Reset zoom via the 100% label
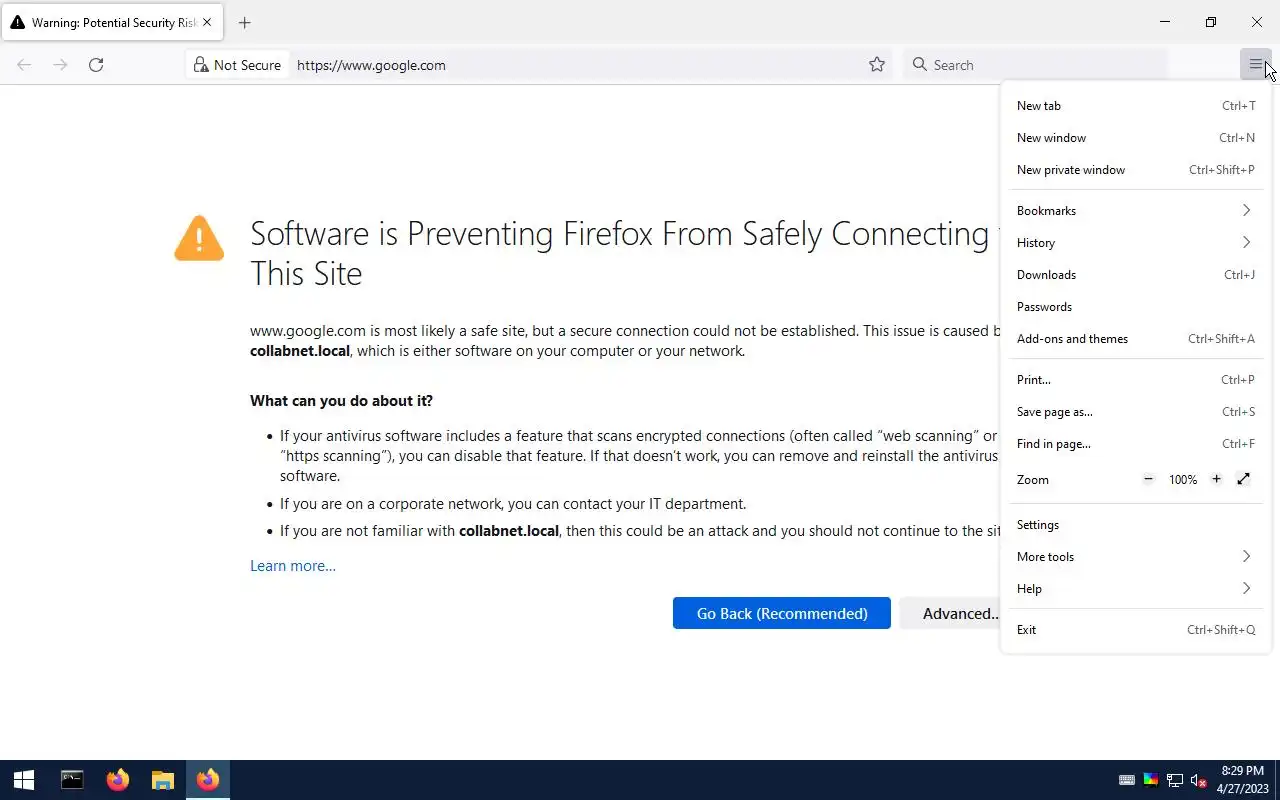The image size is (1280, 800). (x=1183, y=480)
